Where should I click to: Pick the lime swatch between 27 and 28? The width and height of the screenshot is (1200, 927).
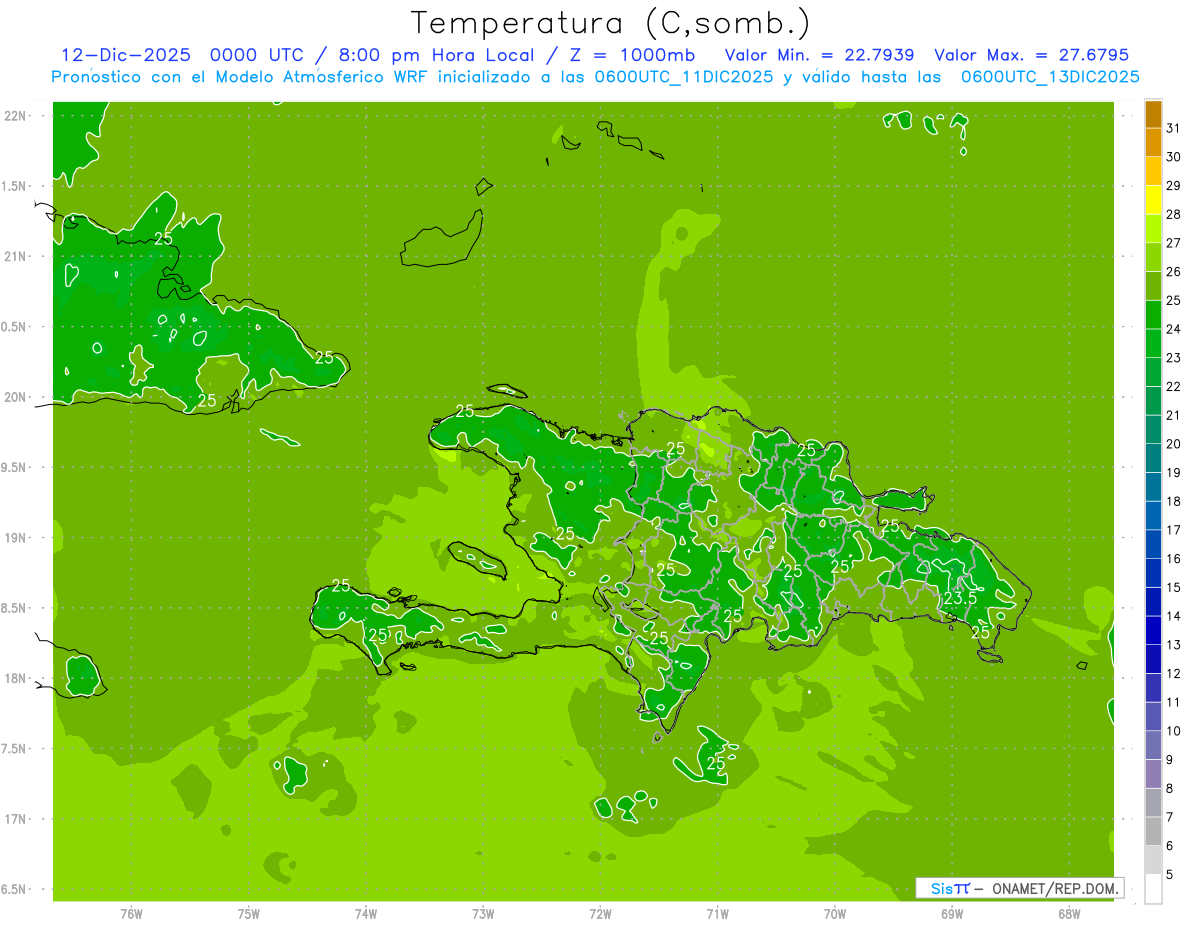(1153, 228)
